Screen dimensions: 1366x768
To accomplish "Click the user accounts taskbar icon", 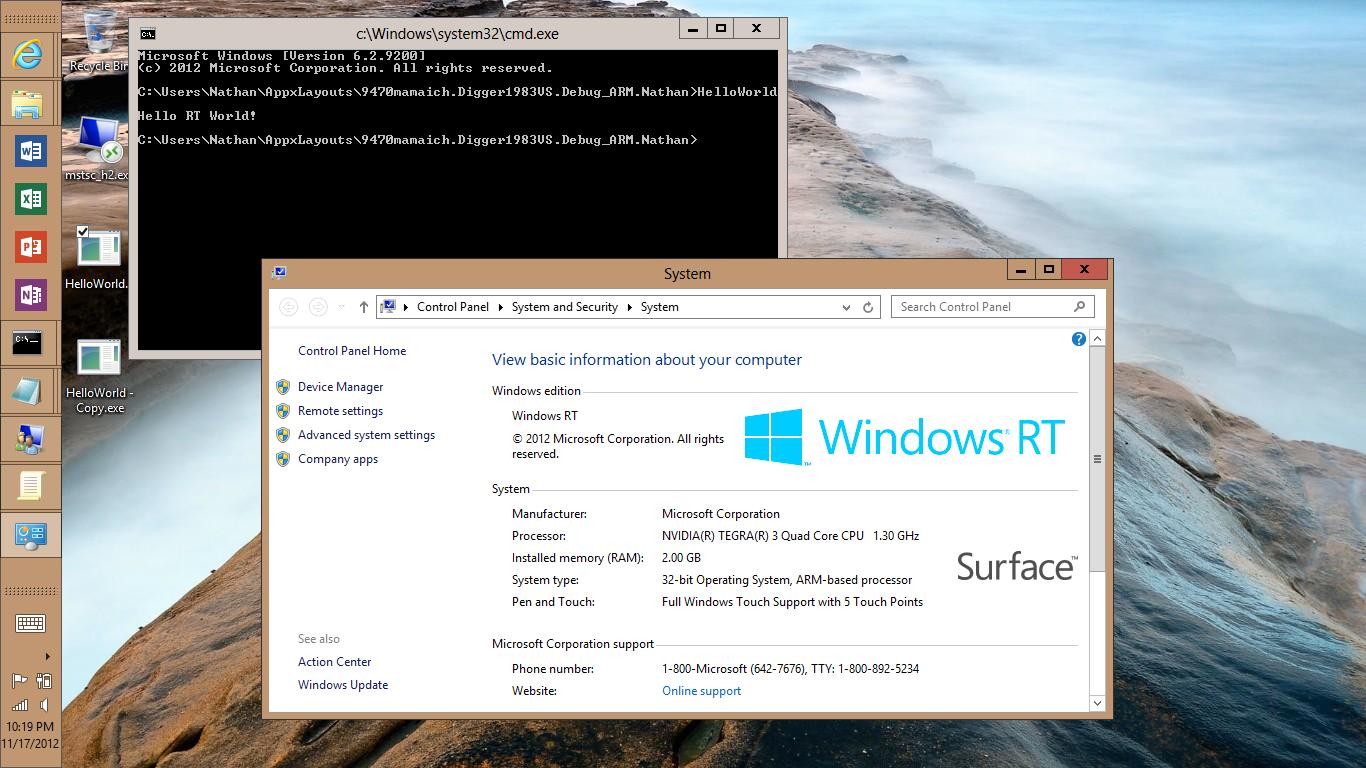I will tap(30, 439).
